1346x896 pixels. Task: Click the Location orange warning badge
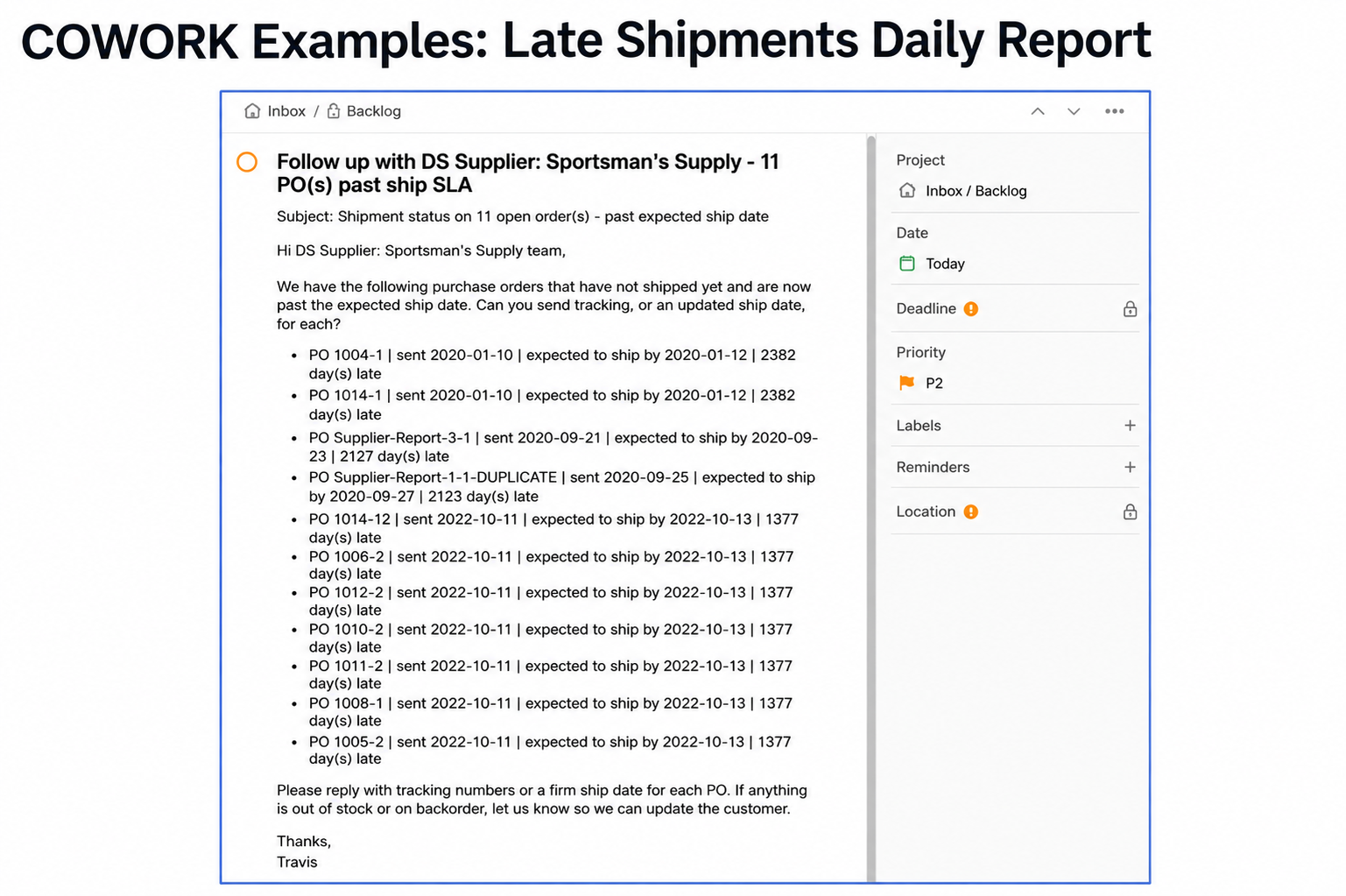point(971,512)
